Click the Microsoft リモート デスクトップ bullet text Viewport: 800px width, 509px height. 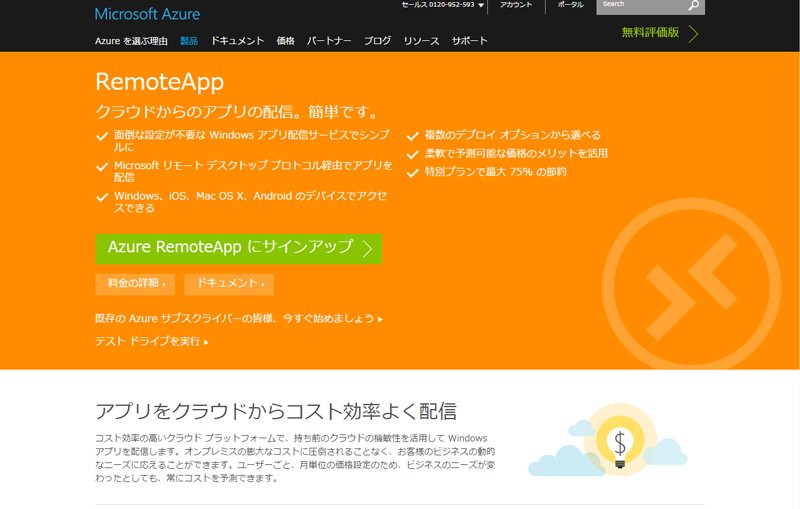click(x=253, y=171)
